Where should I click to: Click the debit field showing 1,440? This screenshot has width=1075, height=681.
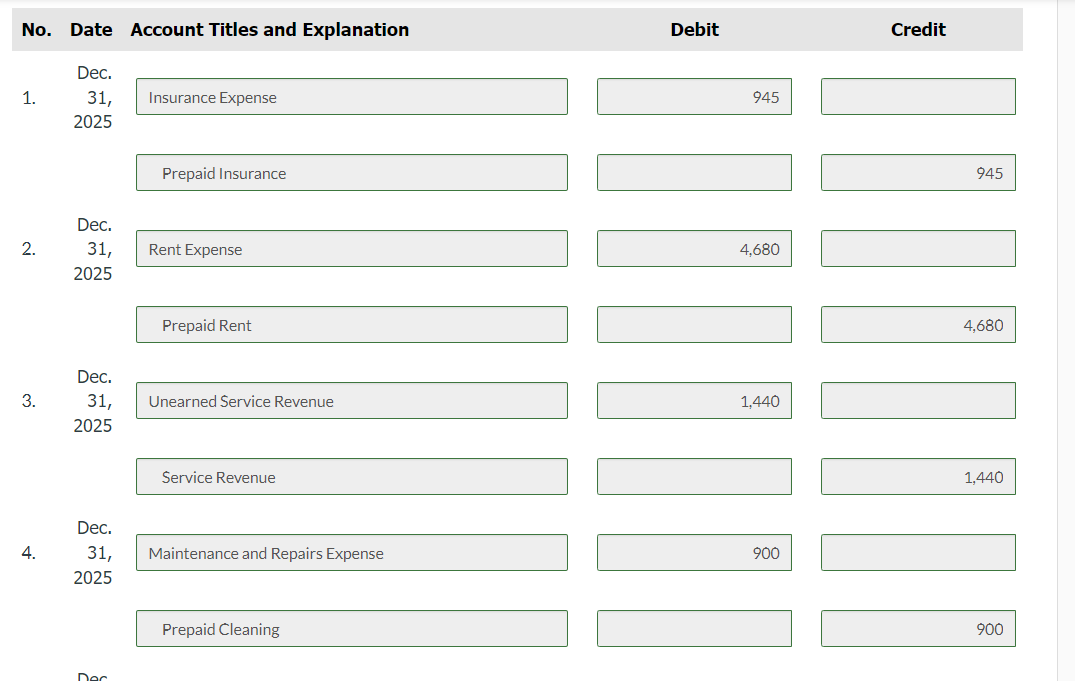click(x=694, y=401)
